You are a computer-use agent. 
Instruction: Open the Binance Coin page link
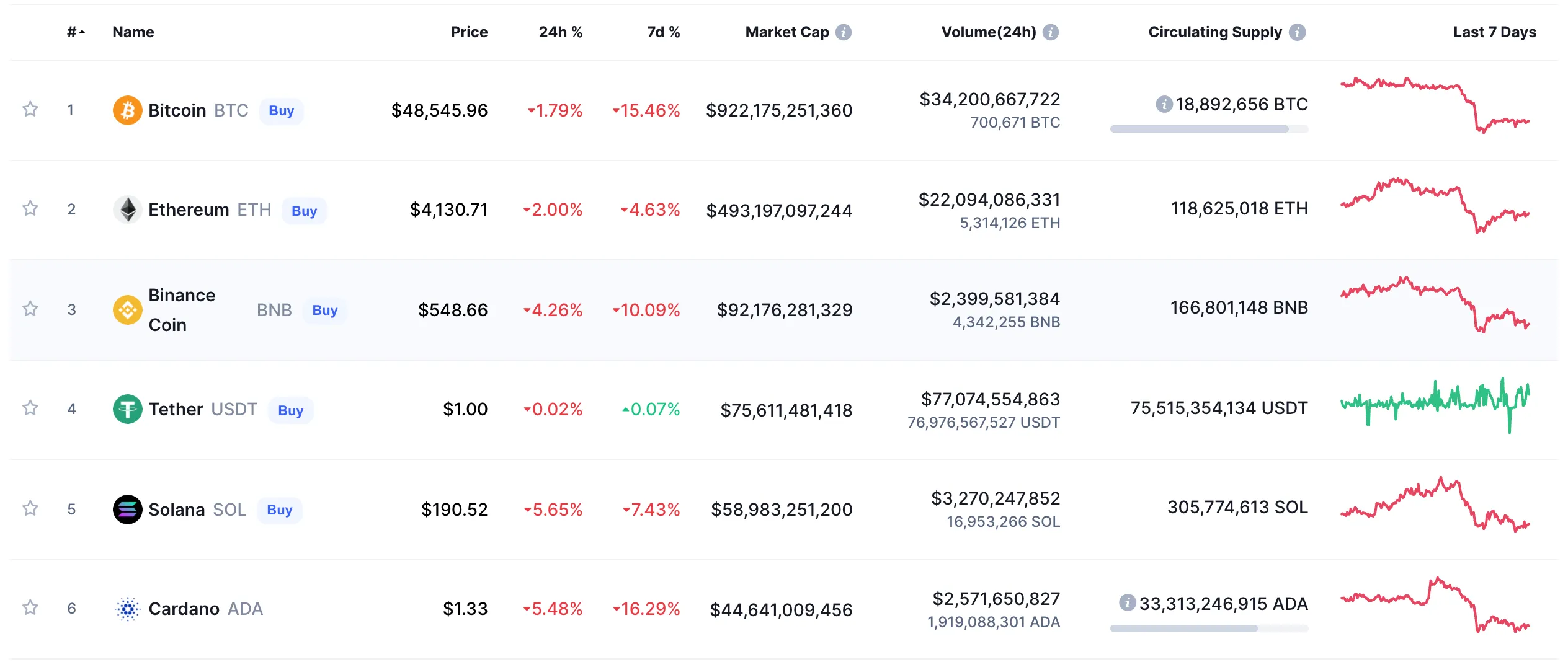tap(182, 310)
